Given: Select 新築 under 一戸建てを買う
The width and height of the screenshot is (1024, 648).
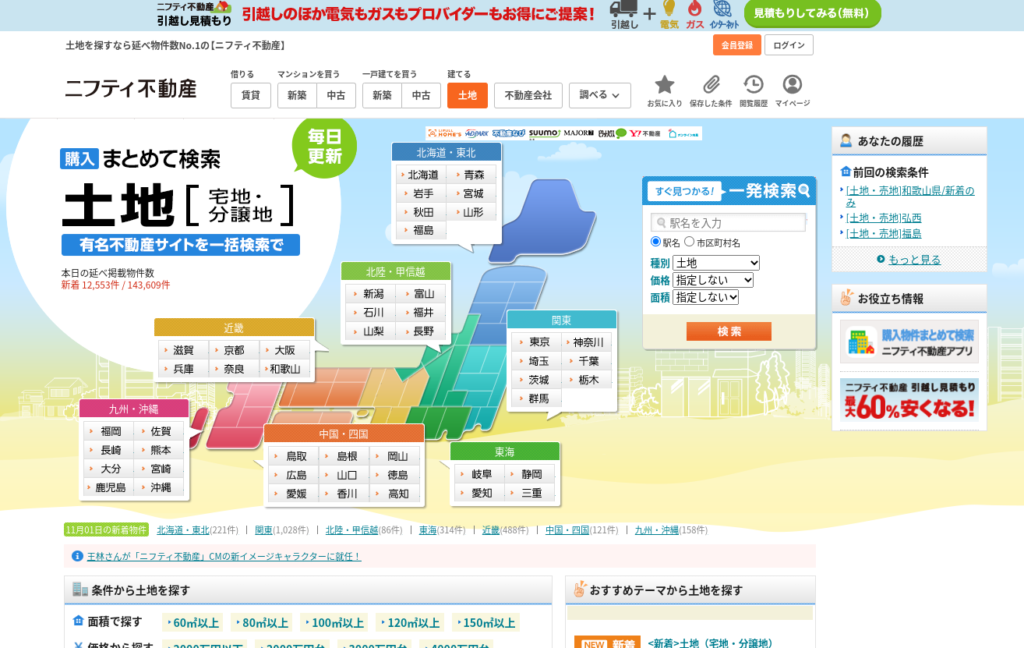Looking at the screenshot, I should [382, 95].
